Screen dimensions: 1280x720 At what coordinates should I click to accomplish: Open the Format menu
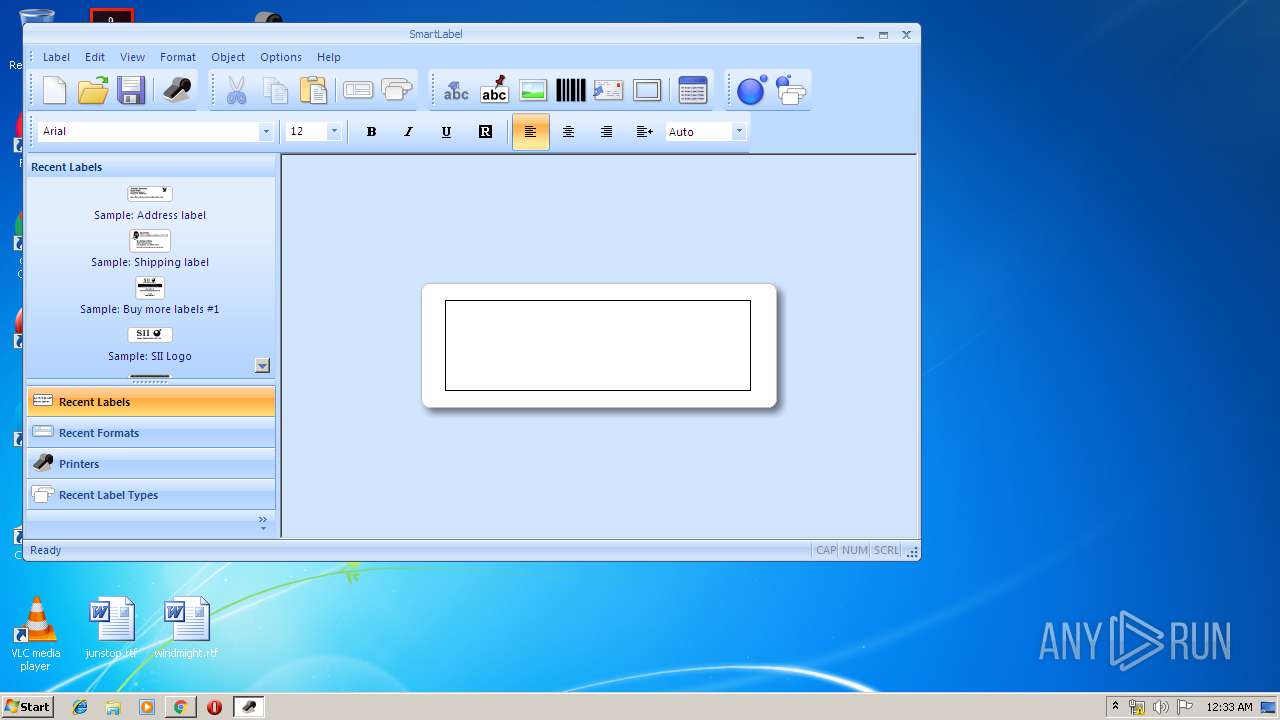pyautogui.click(x=178, y=57)
